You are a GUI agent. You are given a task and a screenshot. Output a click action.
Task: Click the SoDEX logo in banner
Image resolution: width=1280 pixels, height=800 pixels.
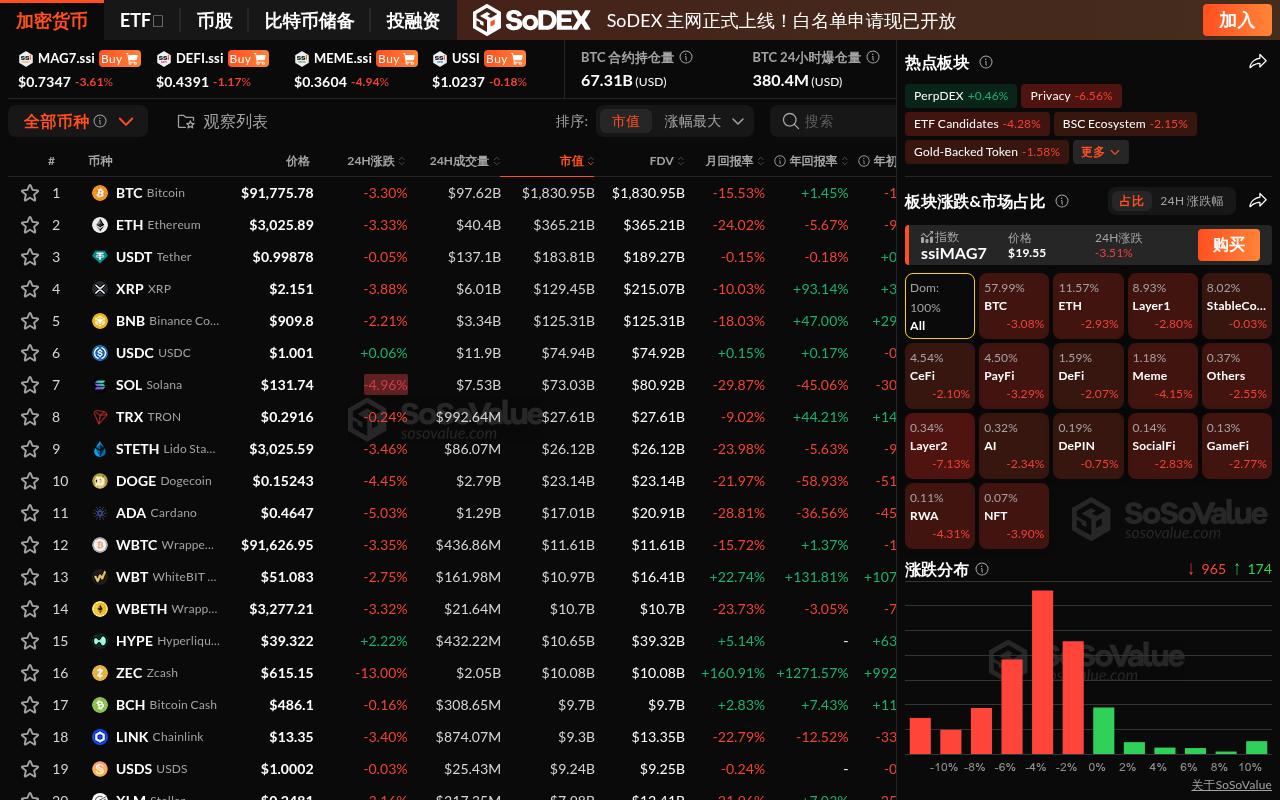pyautogui.click(x=531, y=20)
